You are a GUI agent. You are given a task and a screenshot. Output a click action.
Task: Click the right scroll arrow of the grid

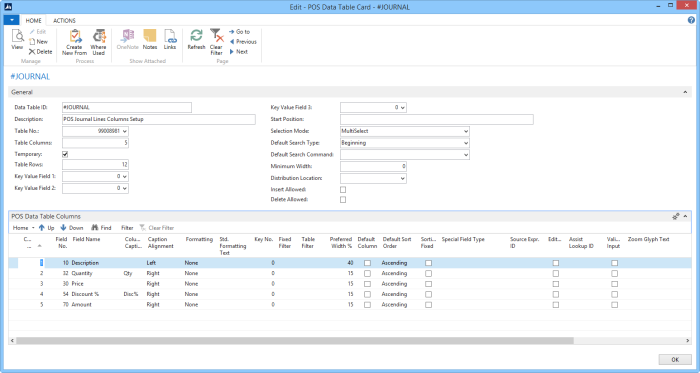coord(688,340)
